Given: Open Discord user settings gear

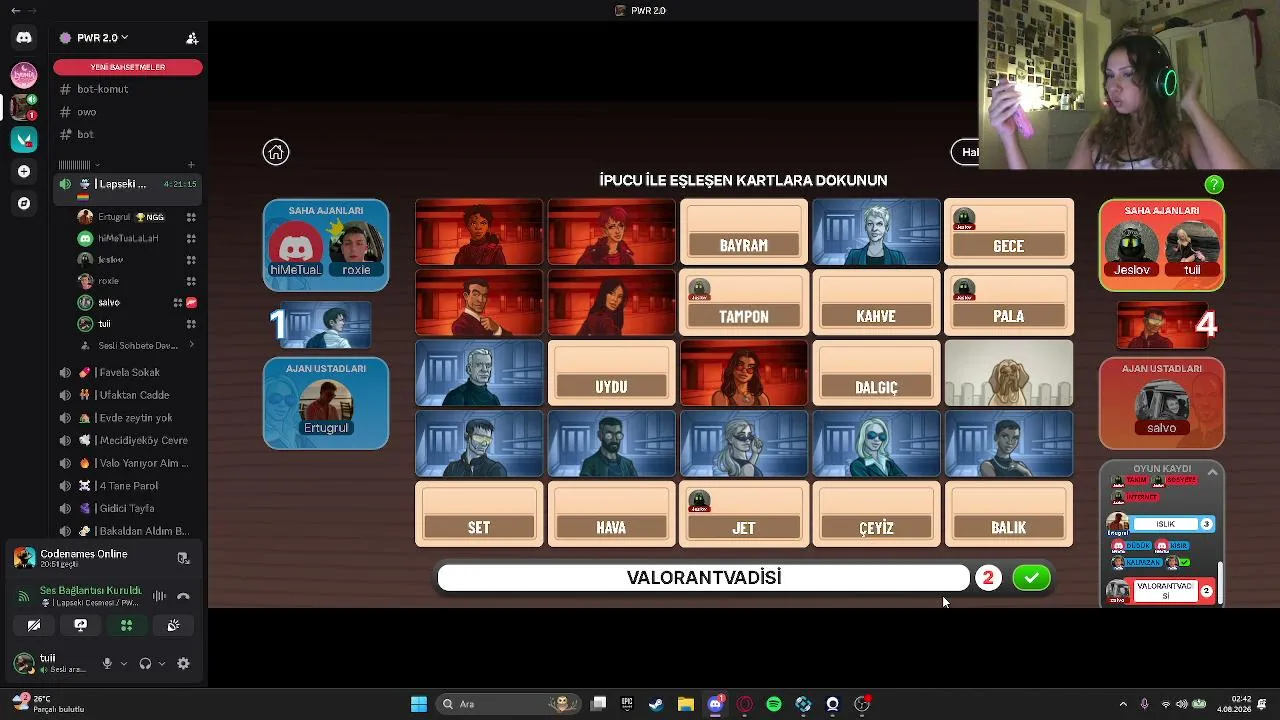Looking at the screenshot, I should click(x=183, y=663).
